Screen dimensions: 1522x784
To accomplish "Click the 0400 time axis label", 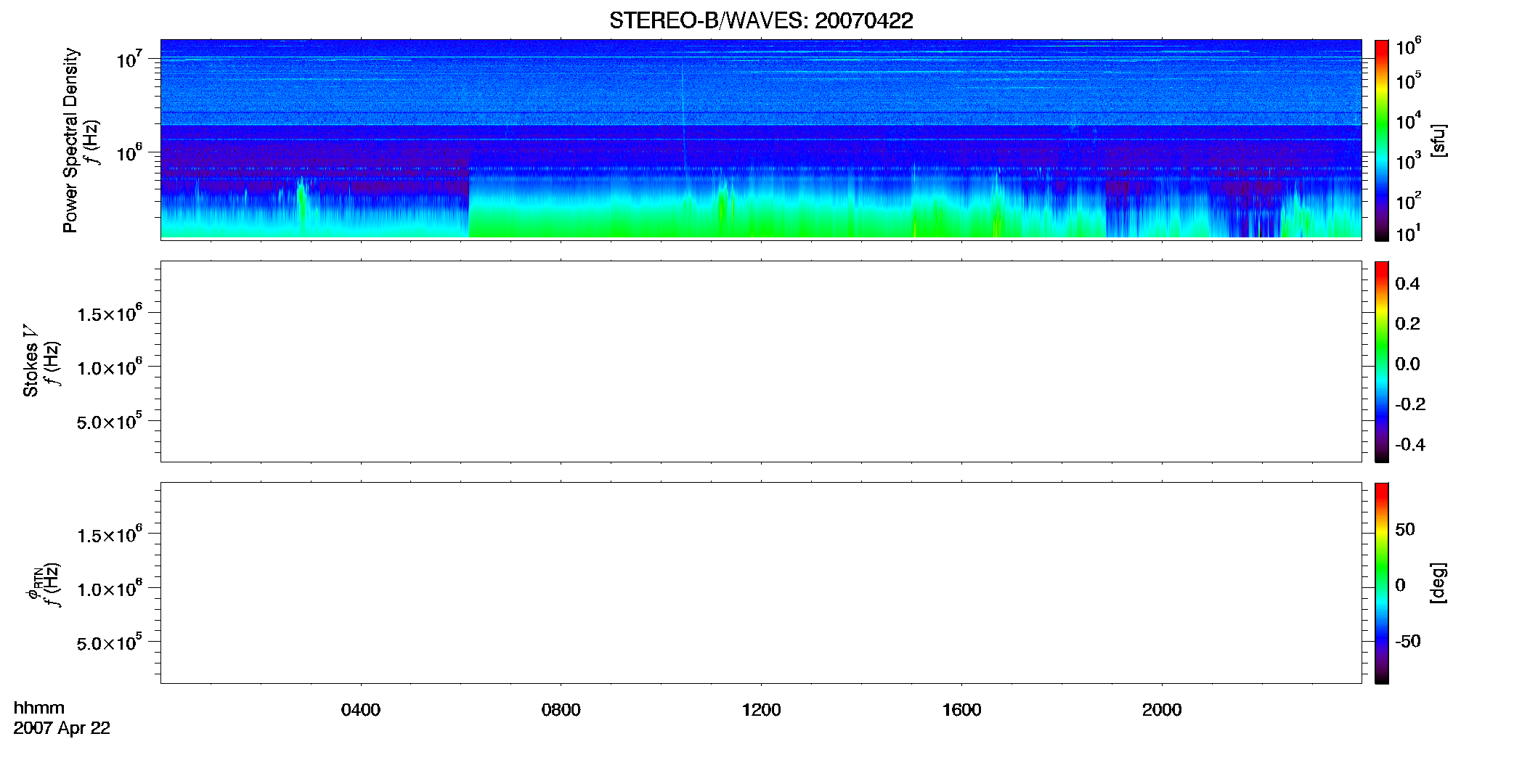I will point(361,710).
